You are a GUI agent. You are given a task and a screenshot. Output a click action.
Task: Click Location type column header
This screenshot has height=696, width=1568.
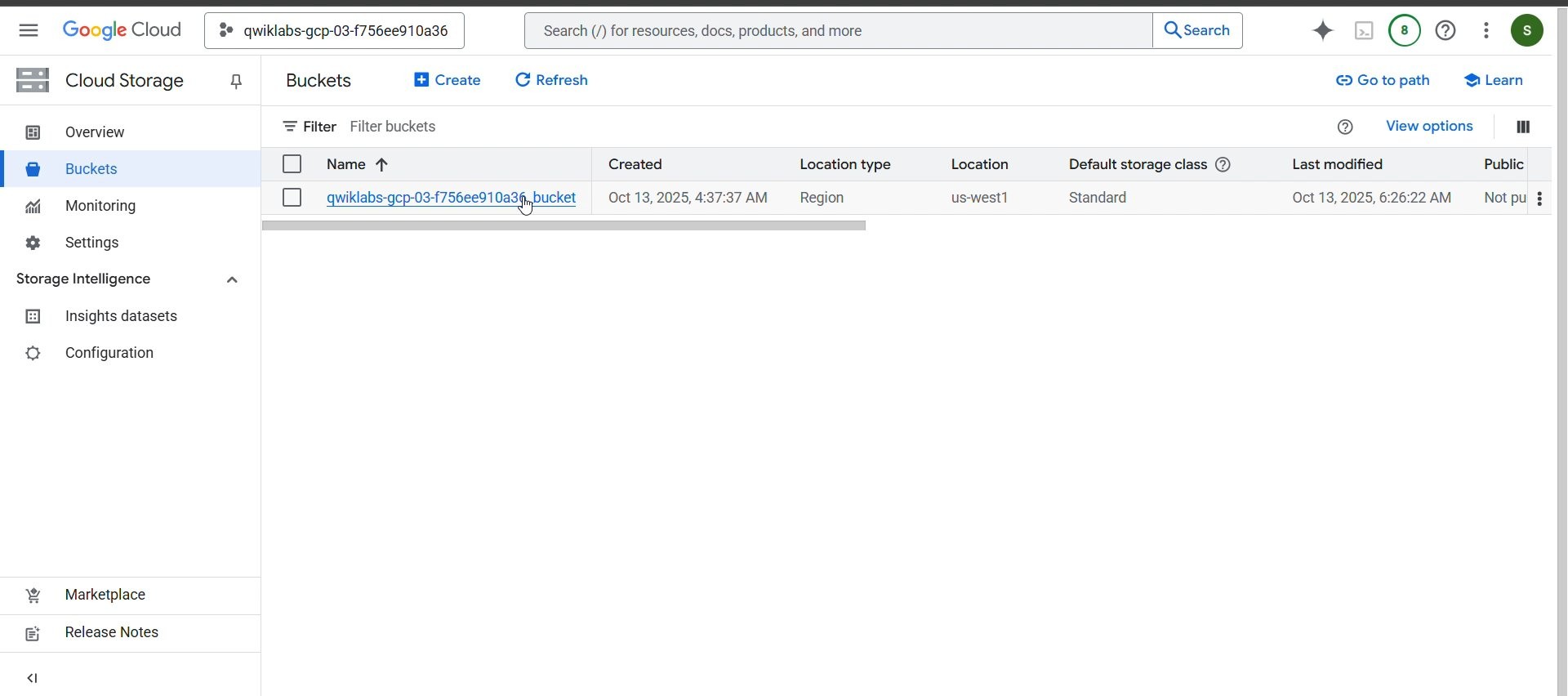point(845,164)
